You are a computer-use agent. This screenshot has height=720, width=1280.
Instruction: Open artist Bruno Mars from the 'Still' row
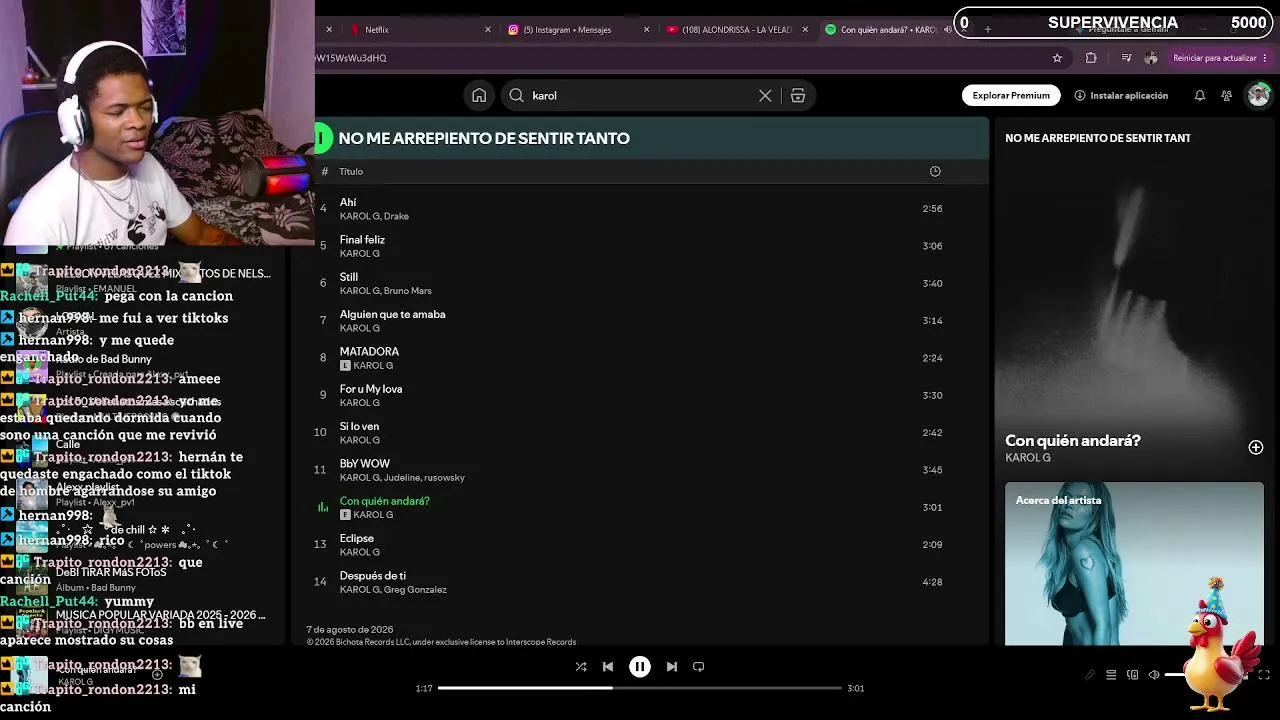pos(408,291)
